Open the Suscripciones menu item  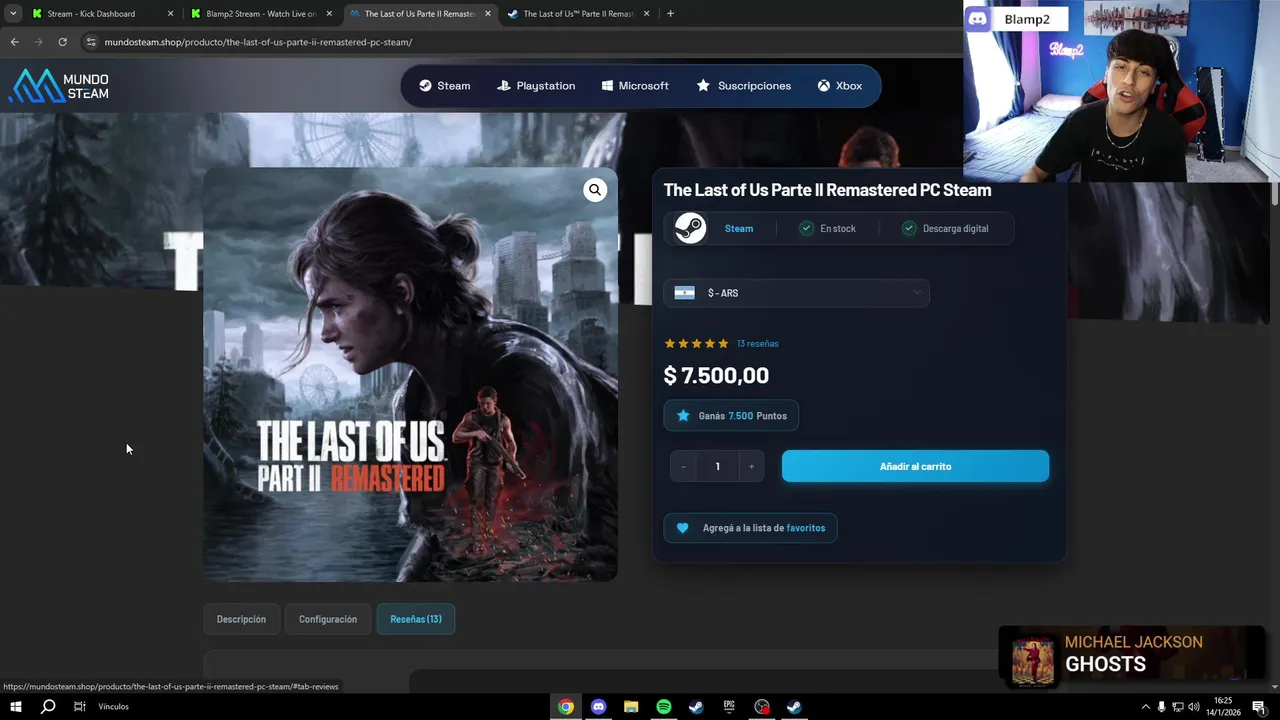[x=744, y=86]
